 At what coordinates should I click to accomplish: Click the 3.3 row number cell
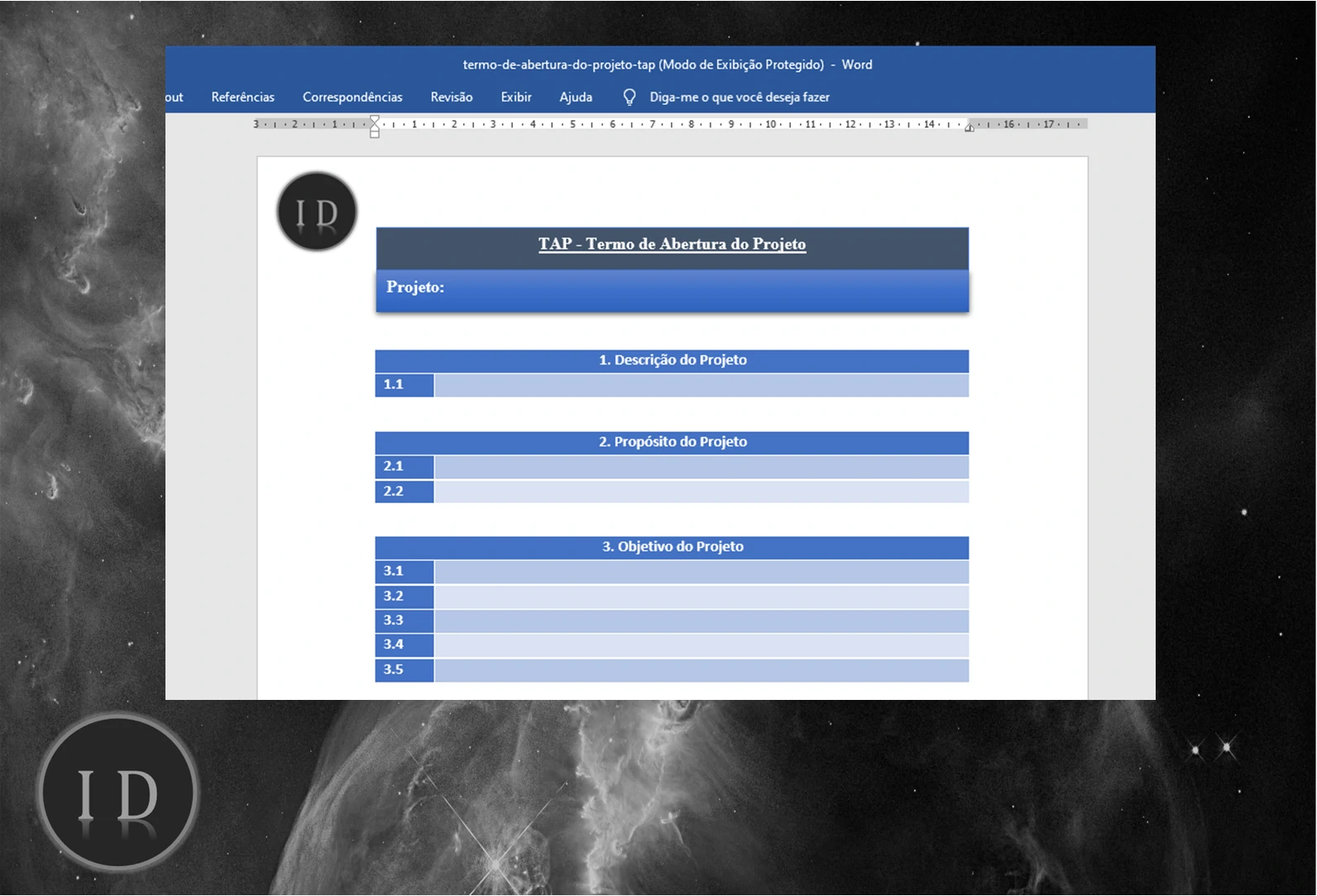(x=404, y=620)
